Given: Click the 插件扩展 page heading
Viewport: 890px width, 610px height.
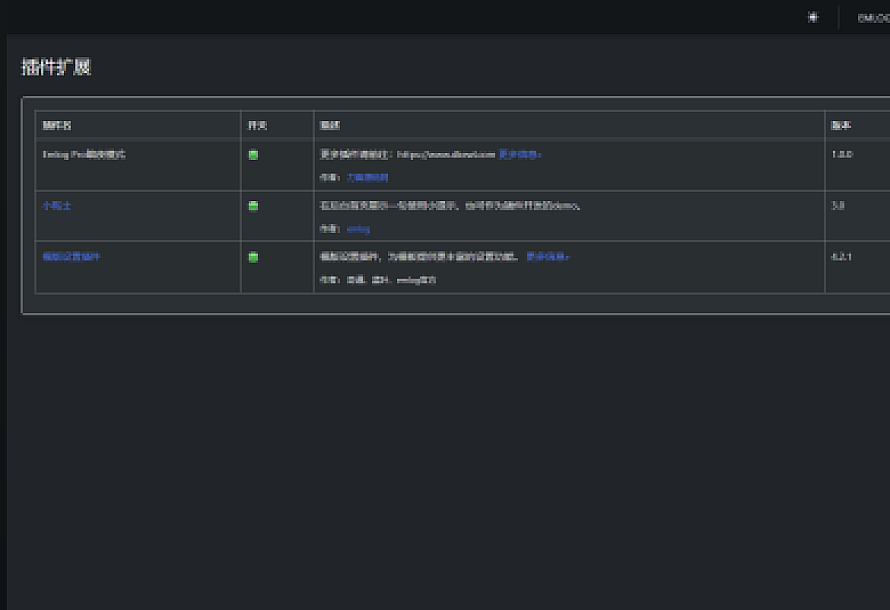Looking at the screenshot, I should pyautogui.click(x=56, y=68).
